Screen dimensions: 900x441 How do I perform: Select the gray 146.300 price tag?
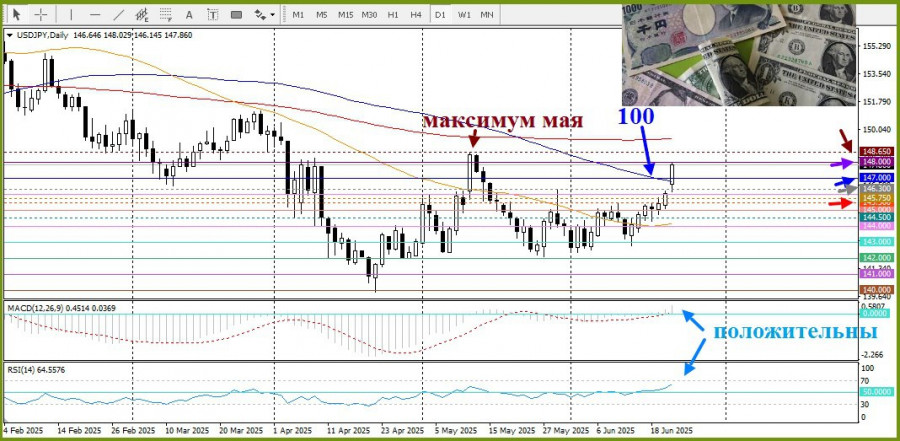coord(877,188)
